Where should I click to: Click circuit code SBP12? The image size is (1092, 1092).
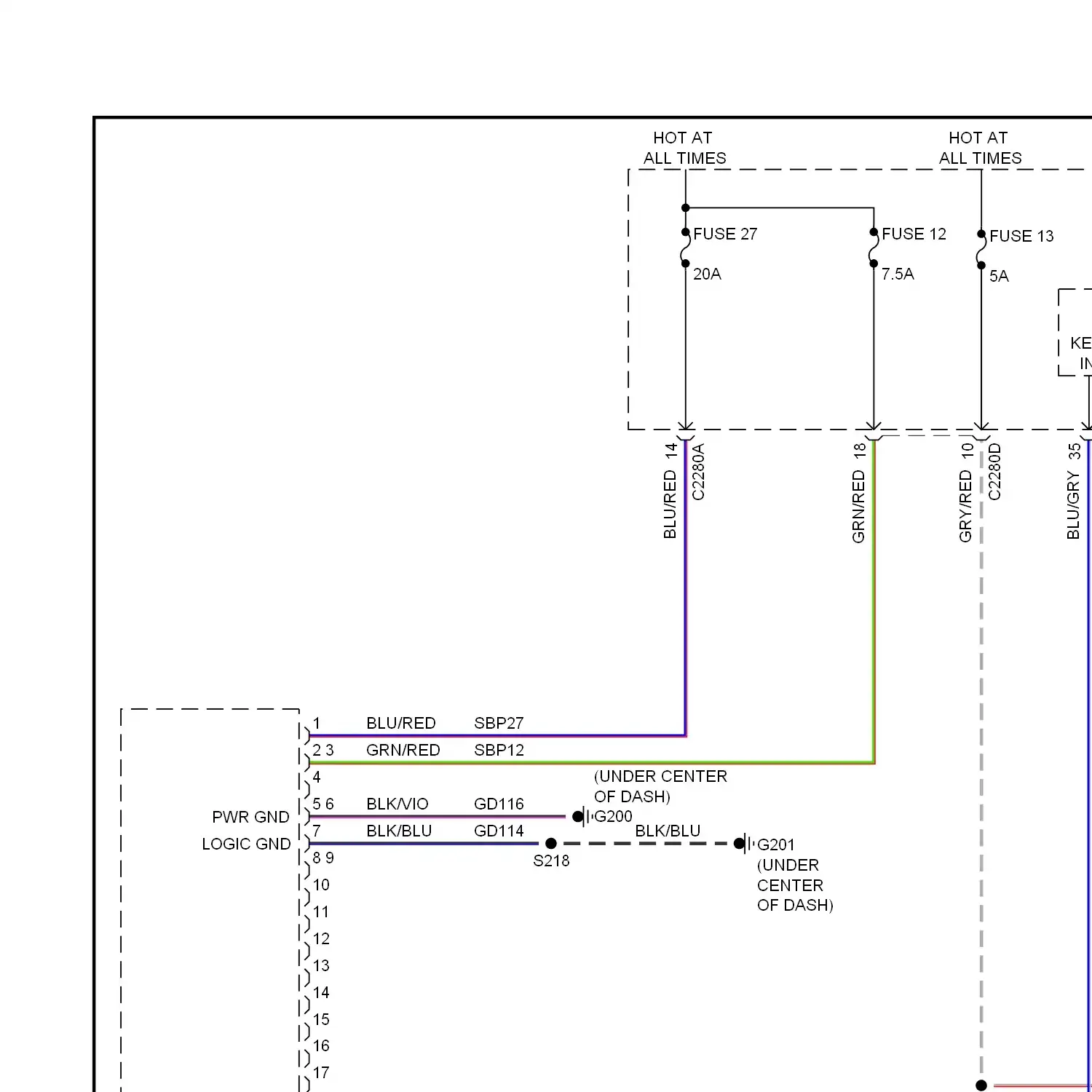499,750
